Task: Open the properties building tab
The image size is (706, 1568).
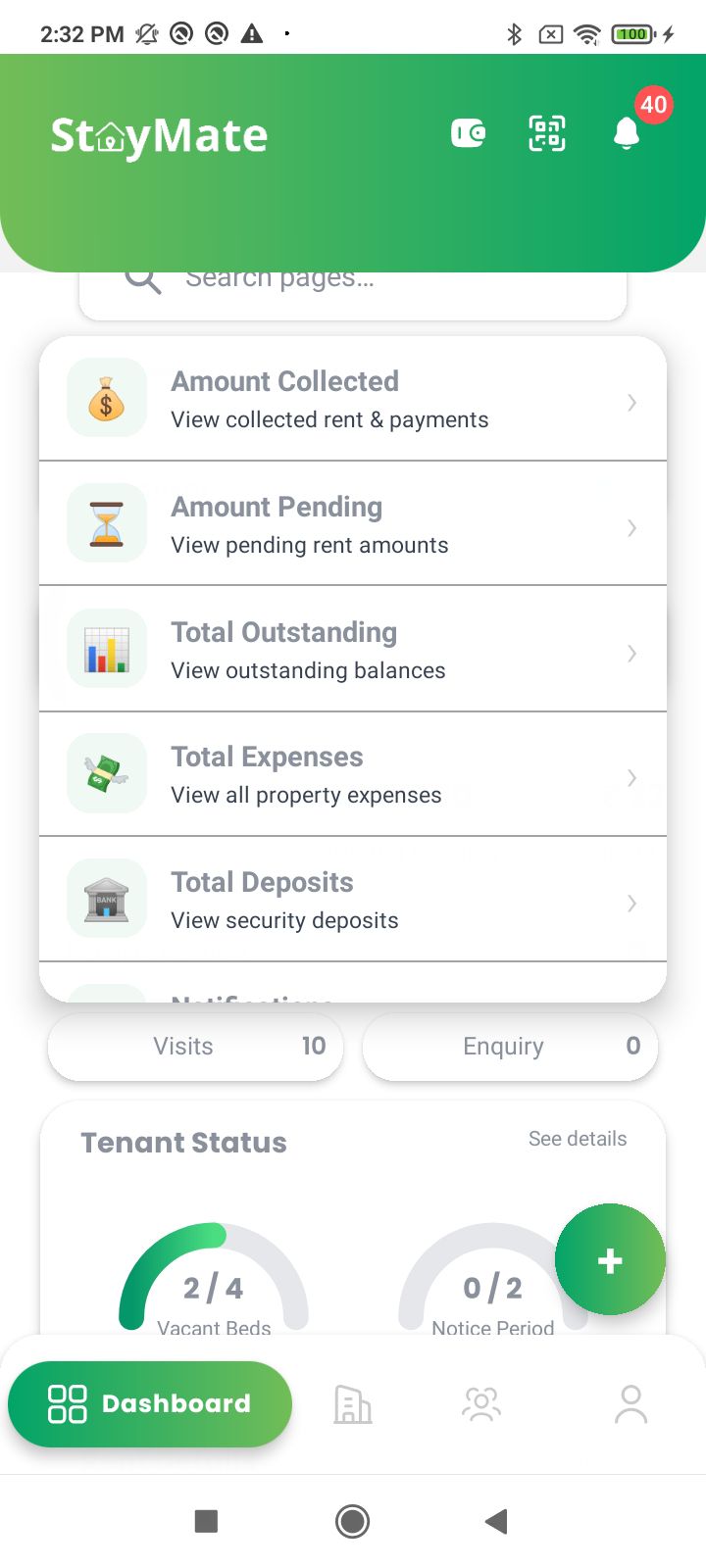Action: click(x=353, y=1404)
